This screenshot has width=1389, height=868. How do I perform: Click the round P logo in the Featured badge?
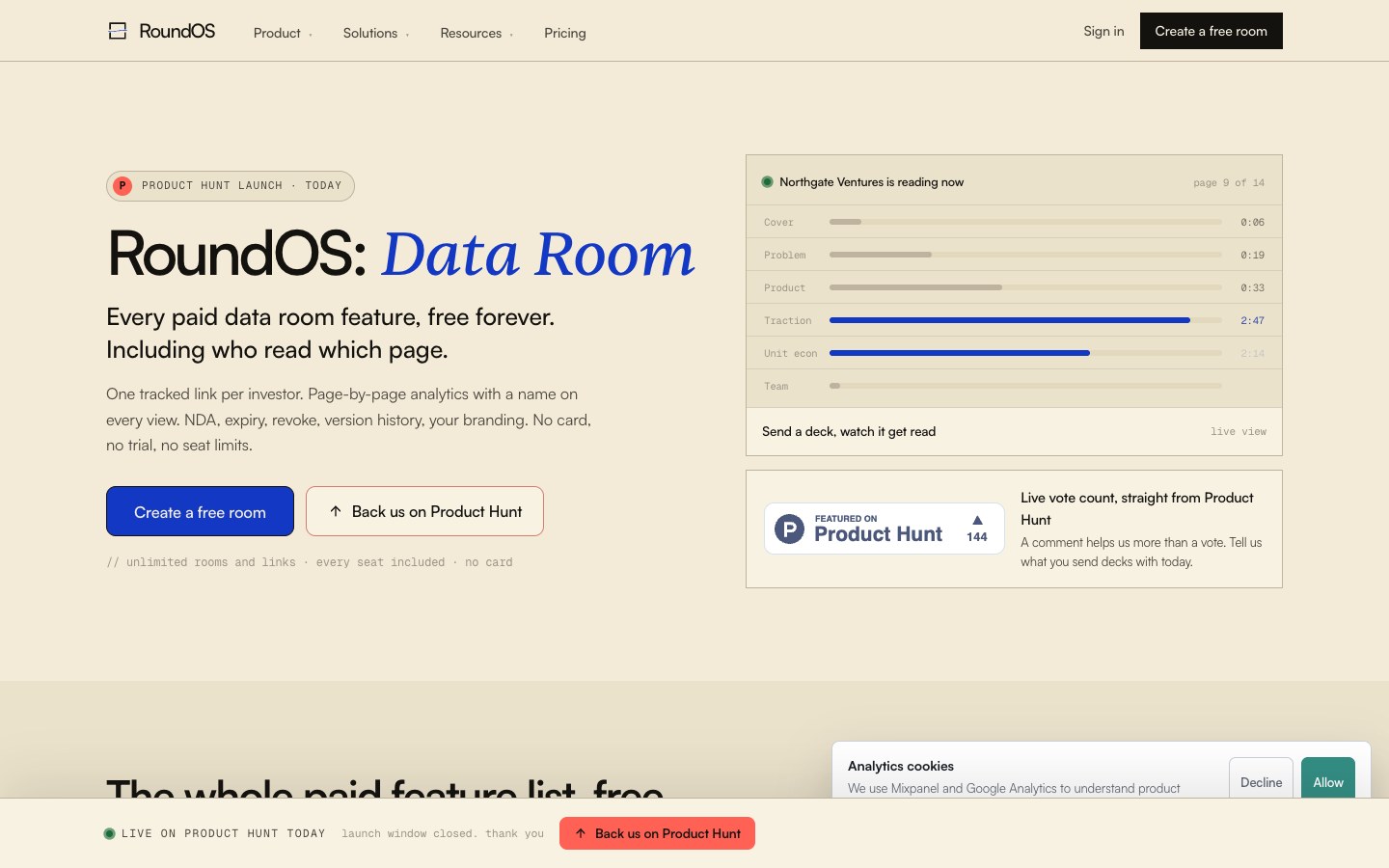[789, 529]
